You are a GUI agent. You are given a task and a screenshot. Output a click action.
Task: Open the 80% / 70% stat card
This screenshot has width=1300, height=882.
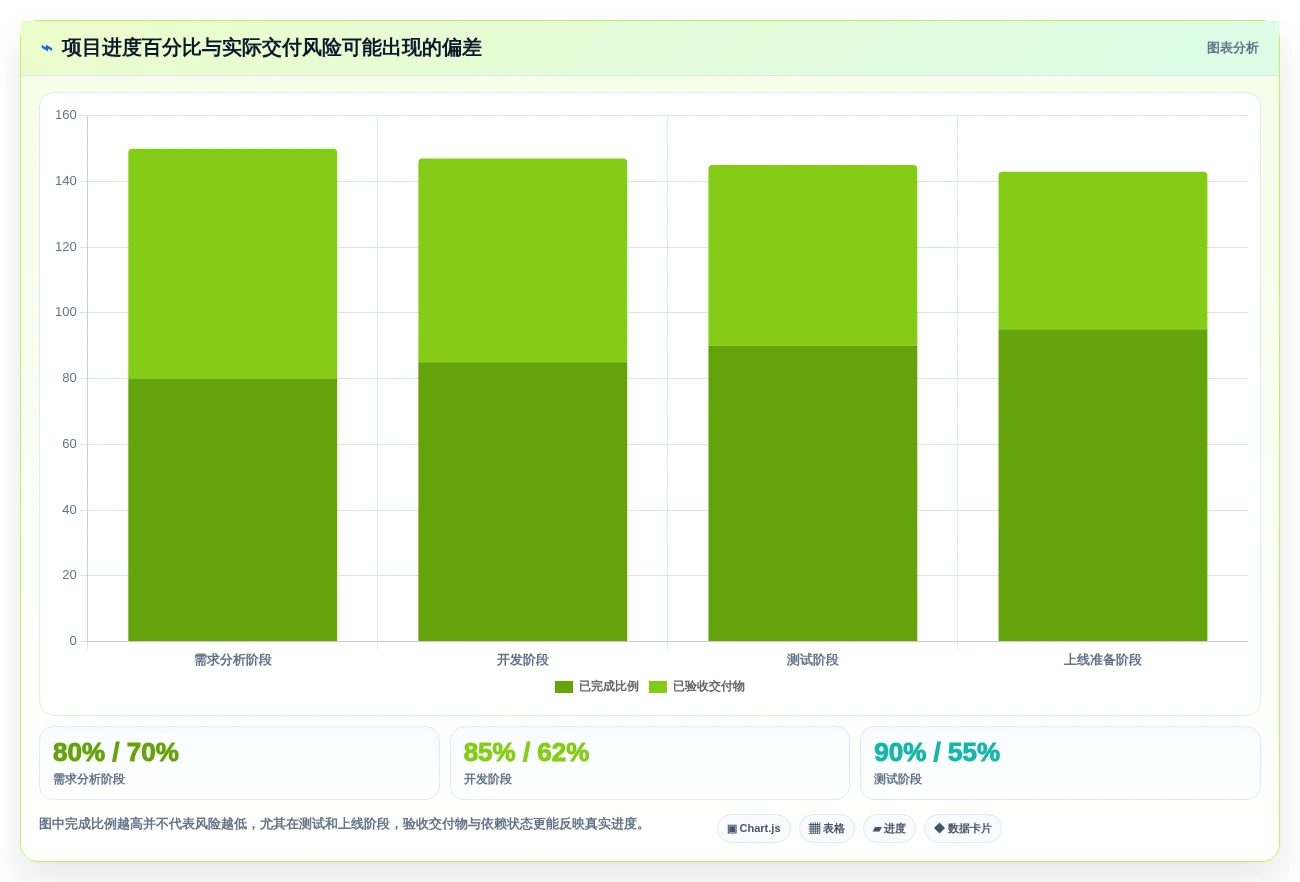(239, 763)
